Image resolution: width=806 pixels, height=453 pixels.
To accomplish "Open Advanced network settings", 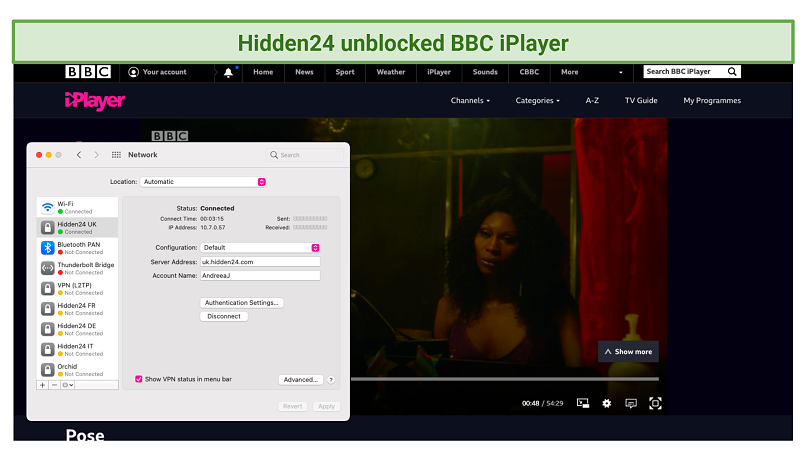I will 301,379.
